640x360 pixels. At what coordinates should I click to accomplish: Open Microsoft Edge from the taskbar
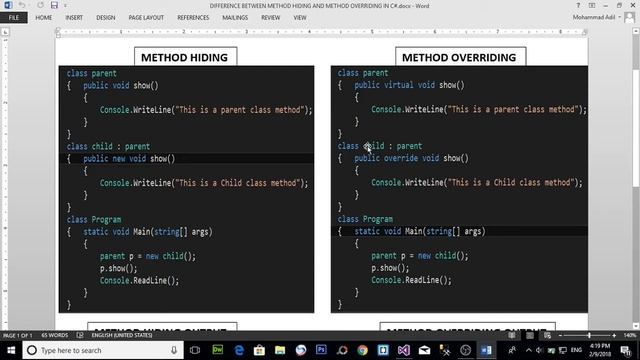(x=239, y=350)
